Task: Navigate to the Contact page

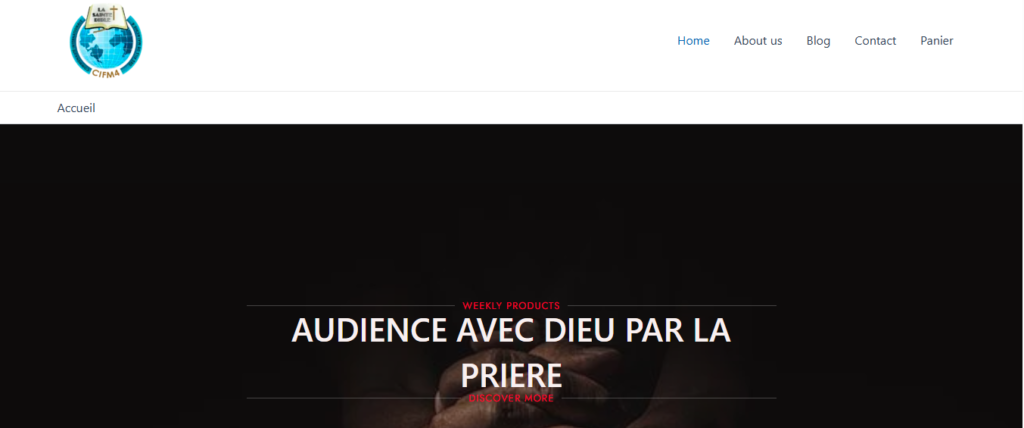Action: pos(875,41)
